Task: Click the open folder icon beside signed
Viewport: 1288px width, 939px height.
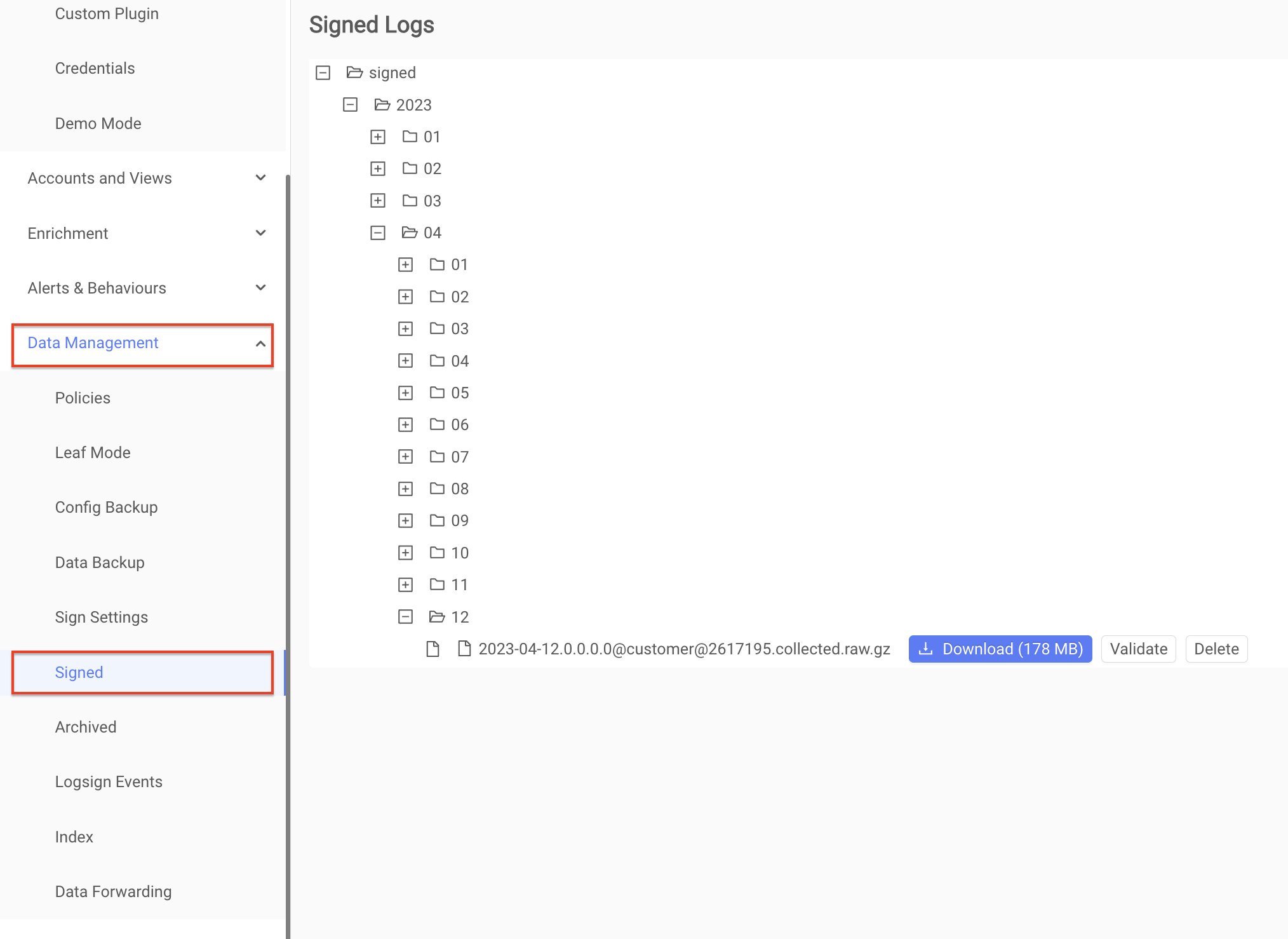Action: click(x=354, y=72)
